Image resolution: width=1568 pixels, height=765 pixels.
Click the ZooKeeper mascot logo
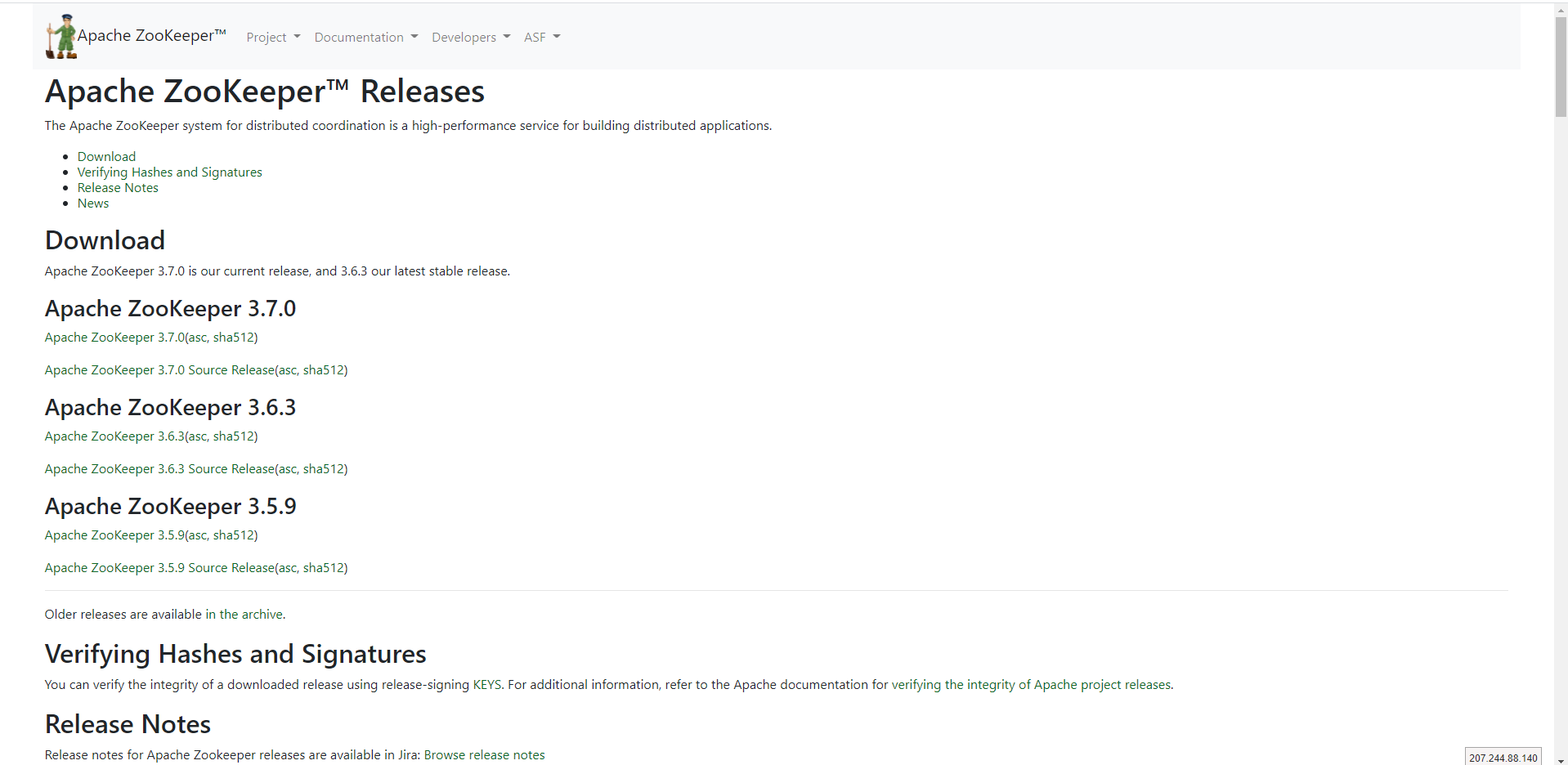click(x=61, y=37)
